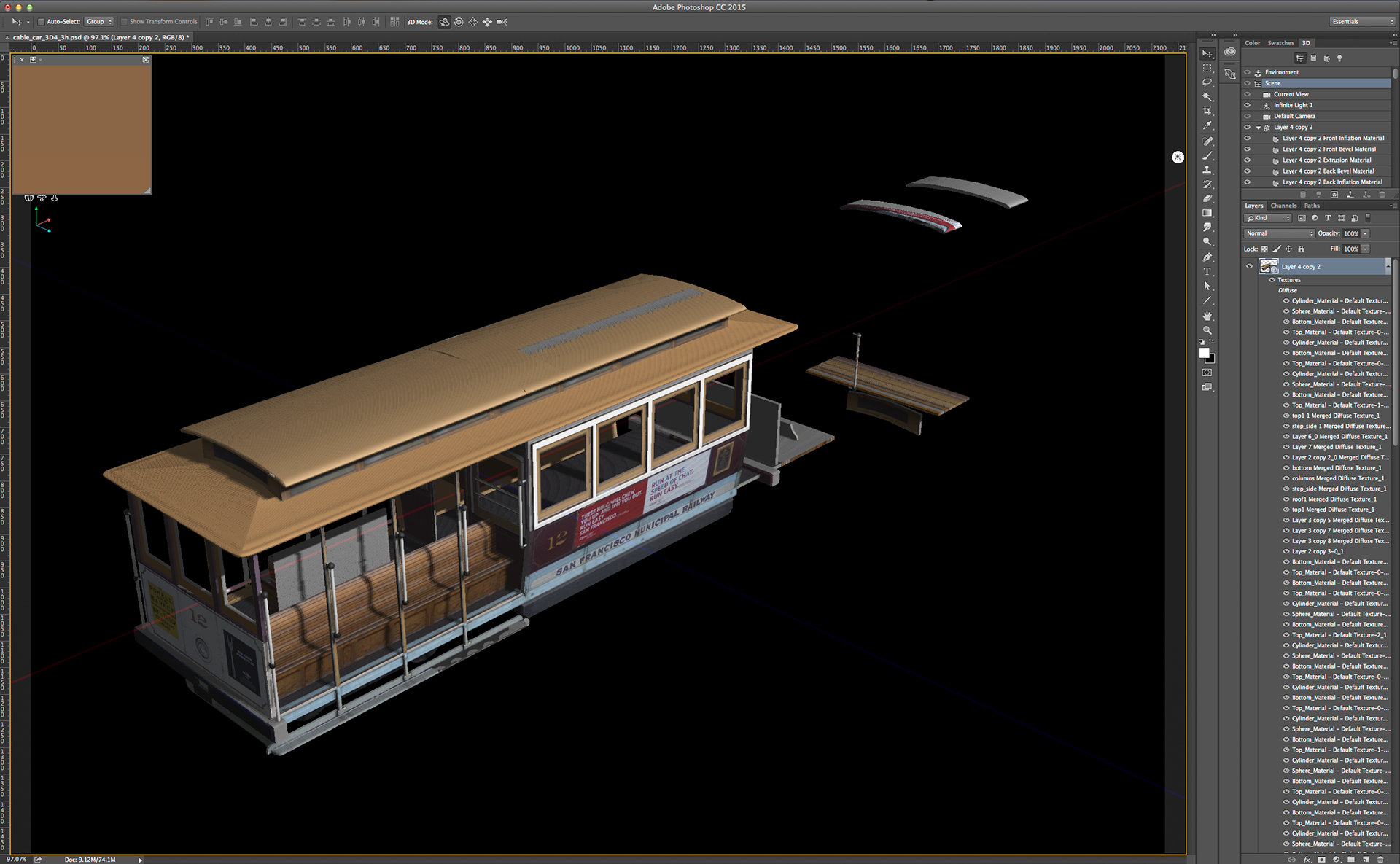Select the Pen tool
This screenshot has height=864, width=1400.
(x=1207, y=257)
